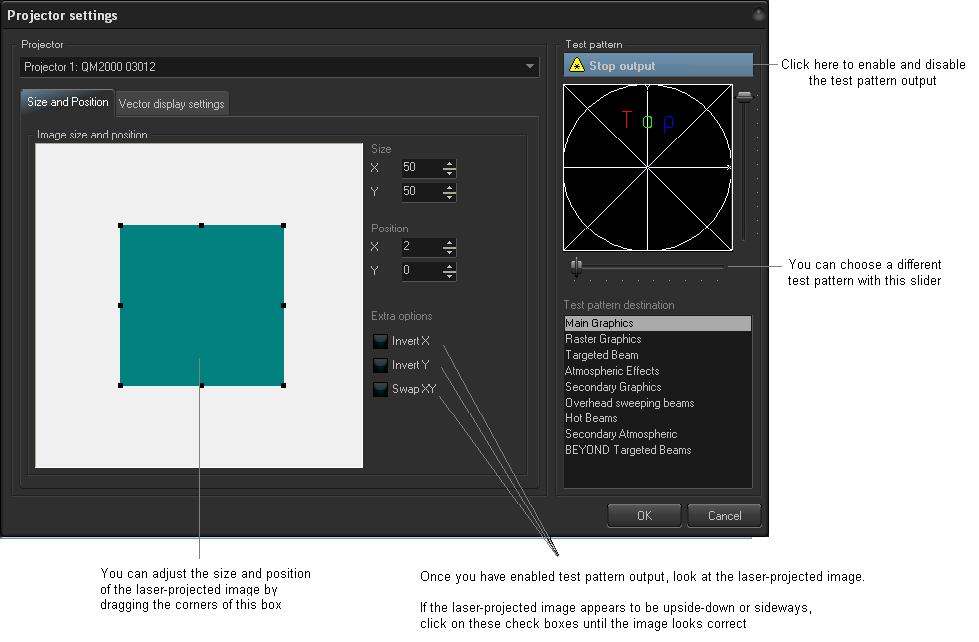979x642 pixels.
Task: Click the Cancel button
Action: pyautogui.click(x=724, y=516)
